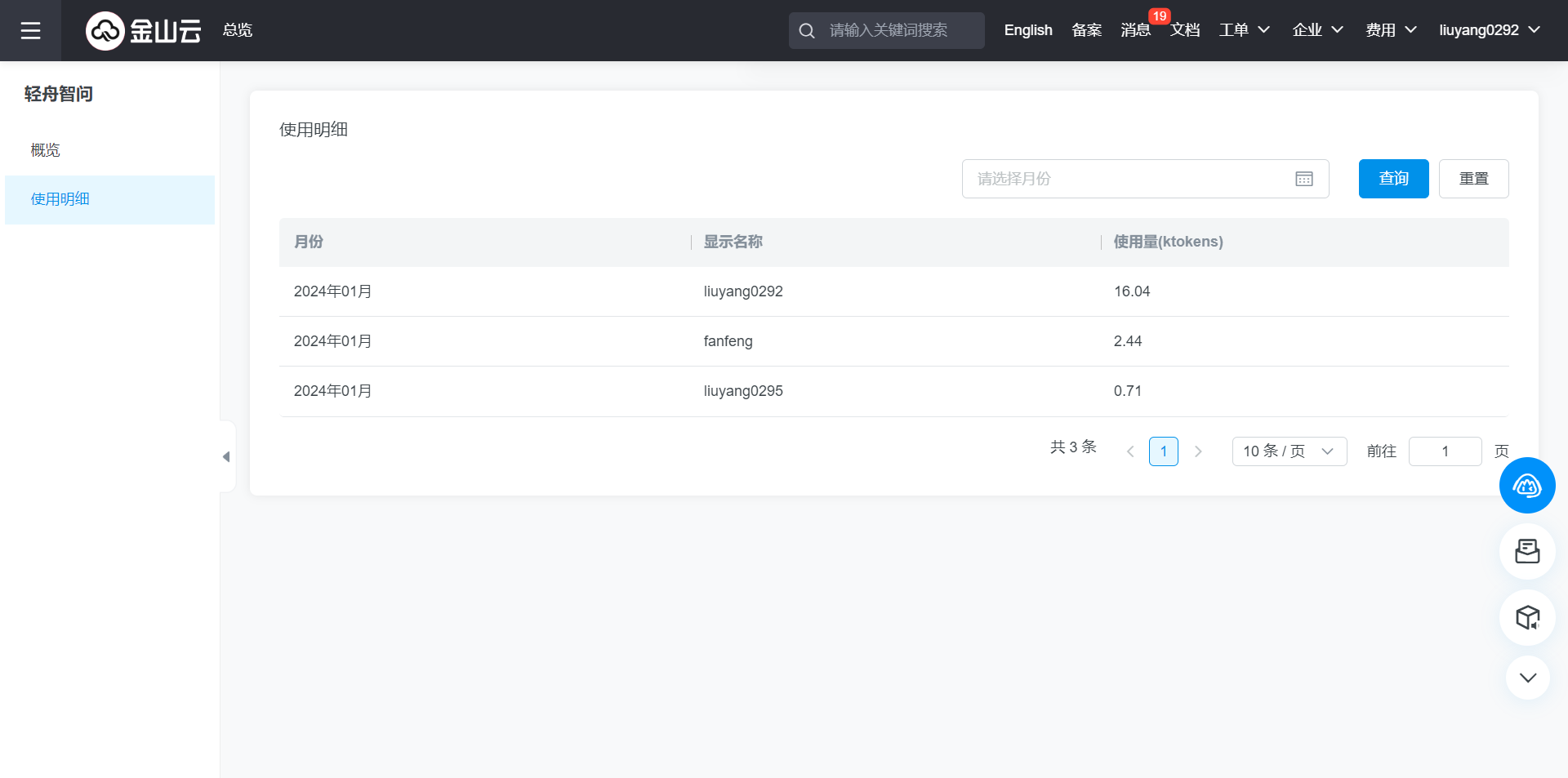Expand the 企业 dropdown menu

click(x=1317, y=30)
